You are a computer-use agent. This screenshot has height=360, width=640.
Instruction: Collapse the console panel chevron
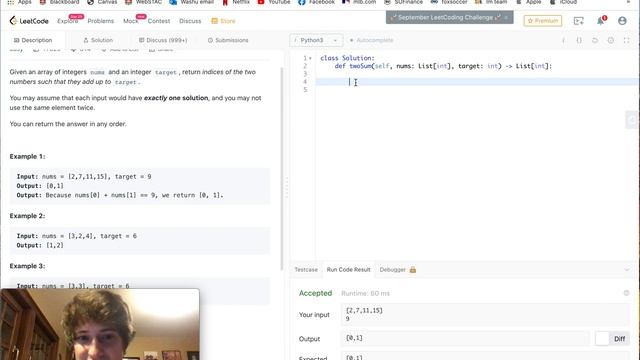point(627,269)
